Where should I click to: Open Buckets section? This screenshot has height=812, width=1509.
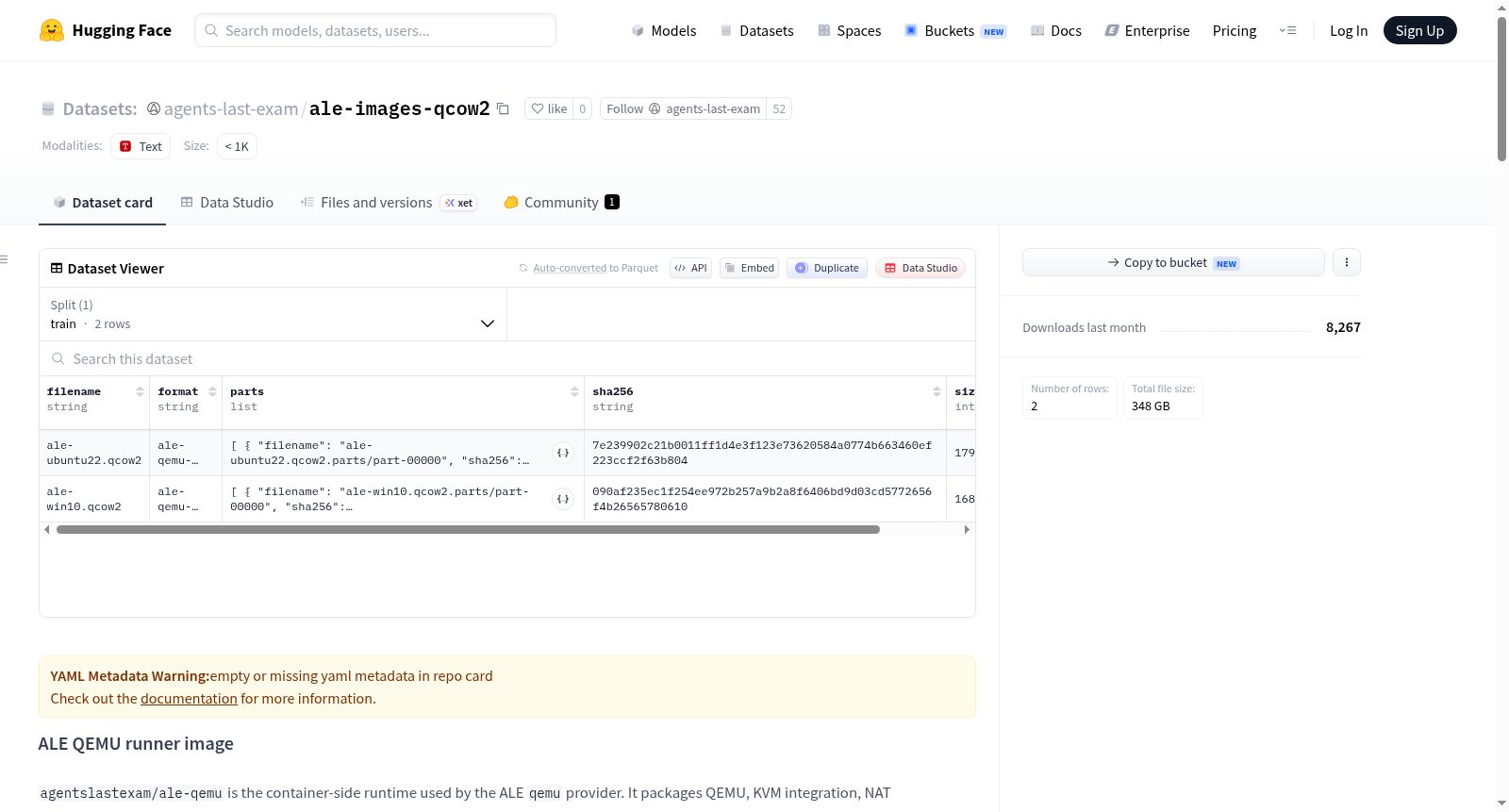pyautogui.click(x=955, y=30)
